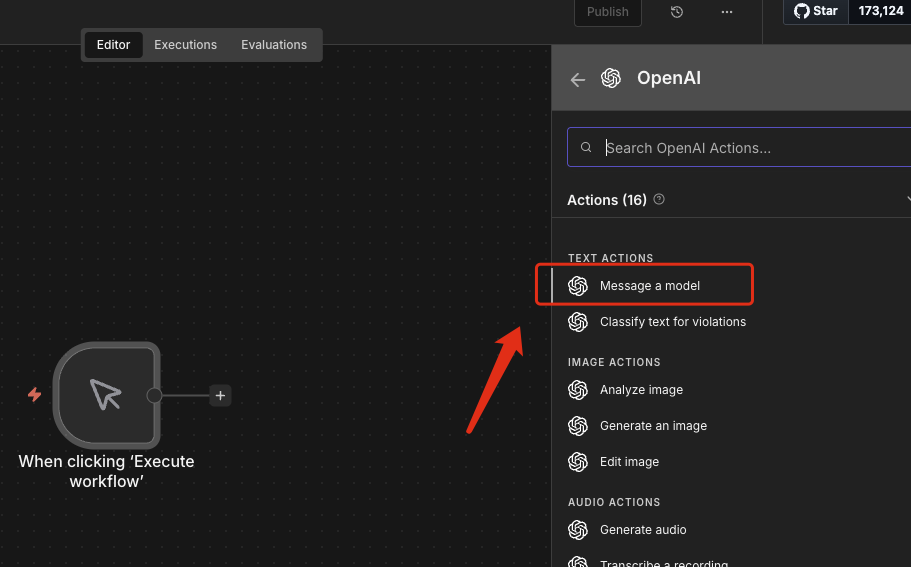Click the magnifier icon in search box
The height and width of the screenshot is (567, 911).
586,148
